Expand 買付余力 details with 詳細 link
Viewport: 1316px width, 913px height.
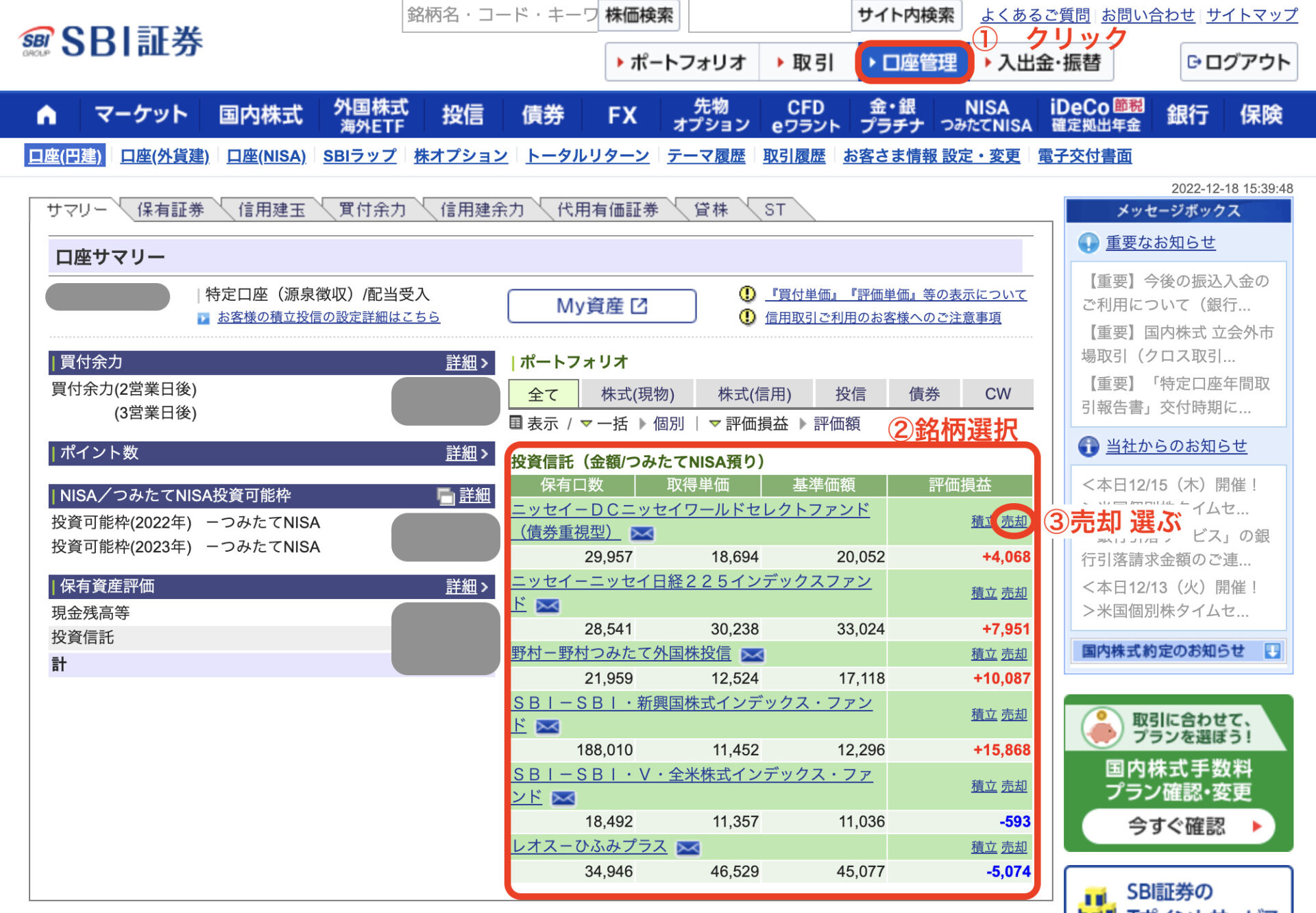[467, 363]
